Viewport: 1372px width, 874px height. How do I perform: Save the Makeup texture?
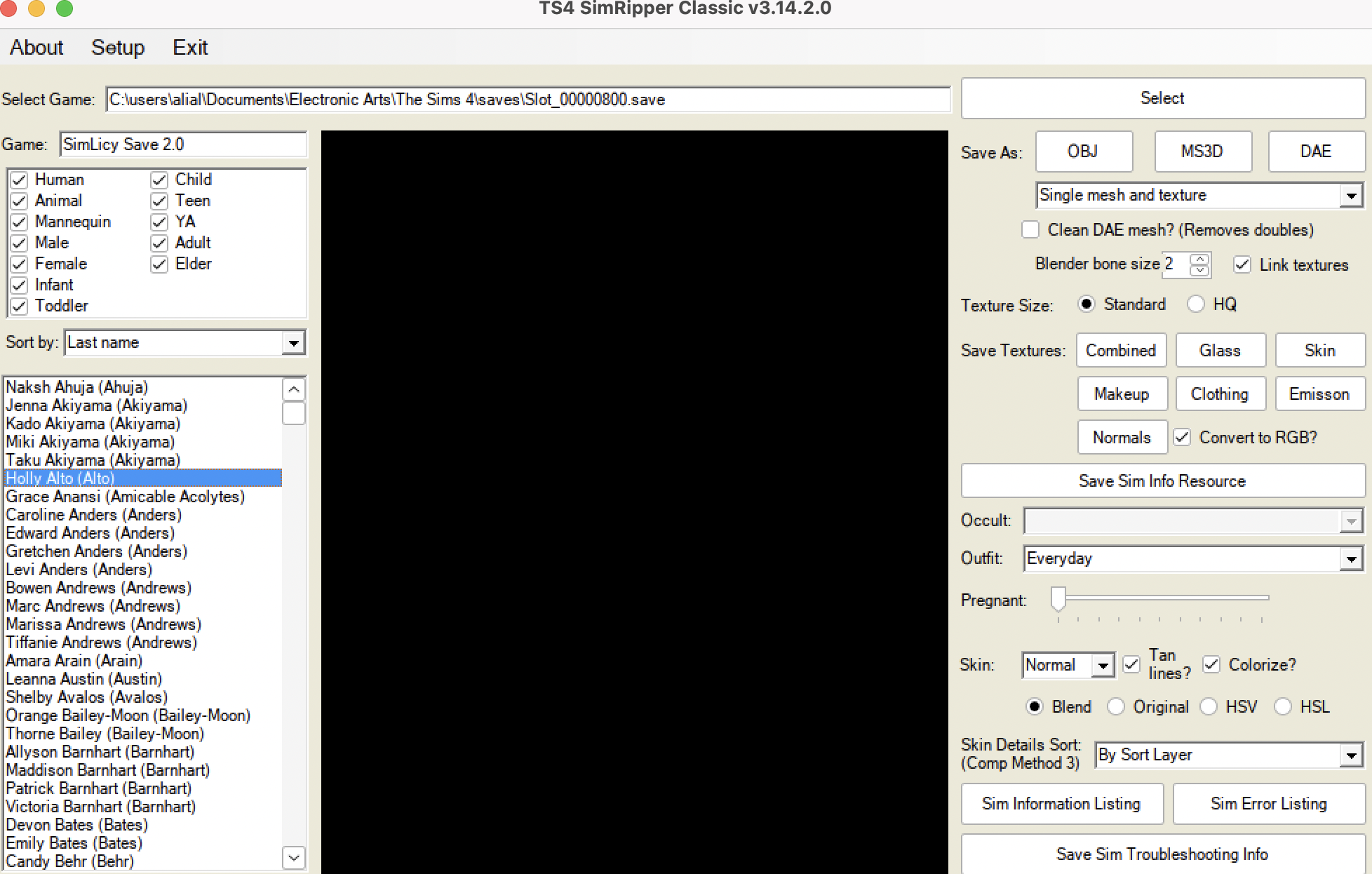pyautogui.click(x=1122, y=394)
